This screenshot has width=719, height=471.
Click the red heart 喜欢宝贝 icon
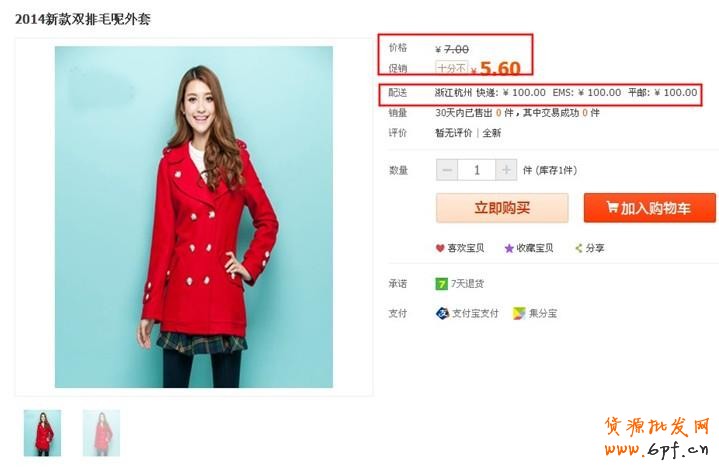pos(440,248)
